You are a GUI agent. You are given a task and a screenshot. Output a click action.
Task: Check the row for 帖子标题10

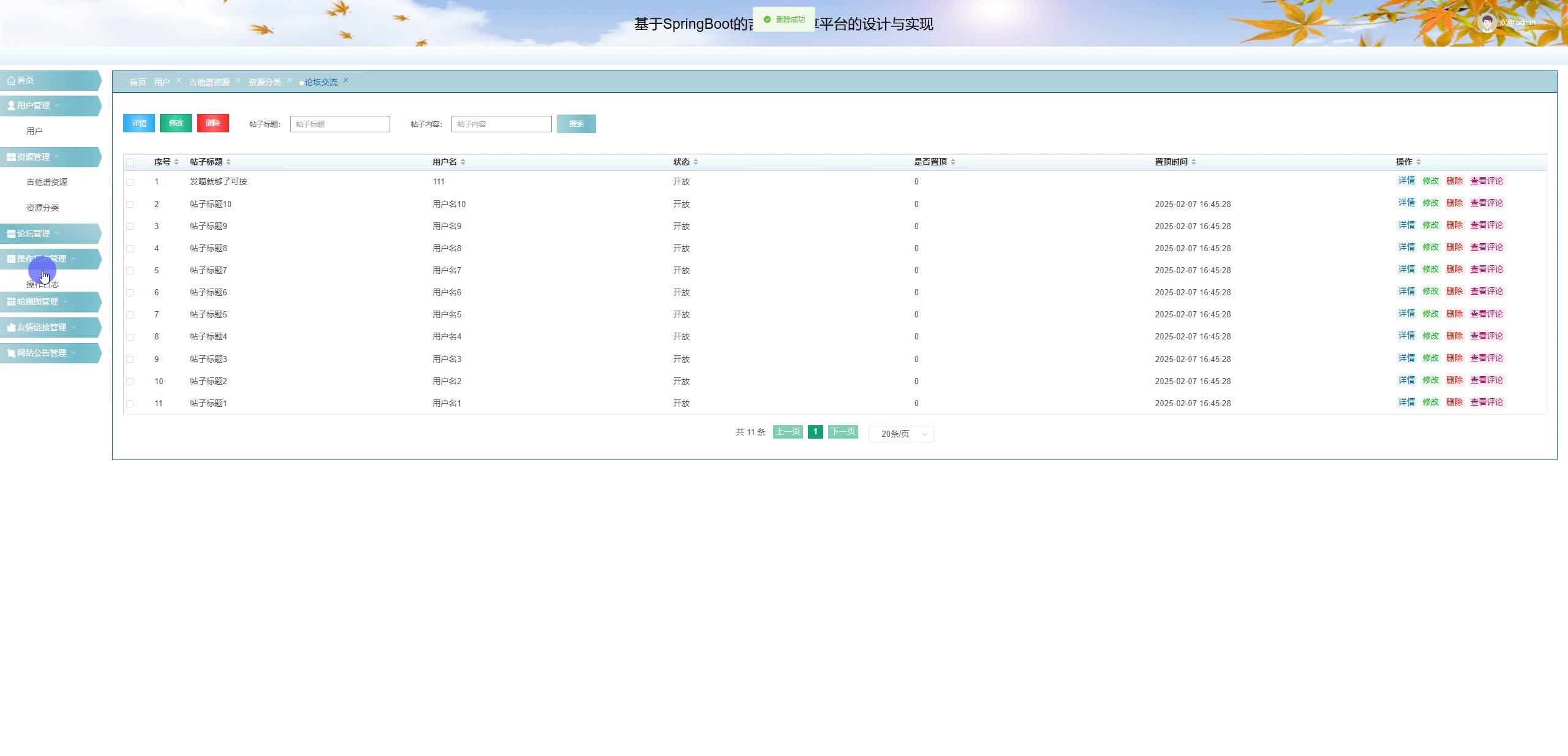coord(130,205)
